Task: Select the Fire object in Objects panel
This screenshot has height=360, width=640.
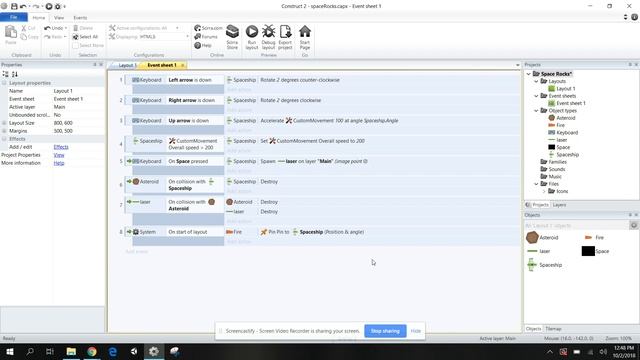Action: click(x=594, y=237)
